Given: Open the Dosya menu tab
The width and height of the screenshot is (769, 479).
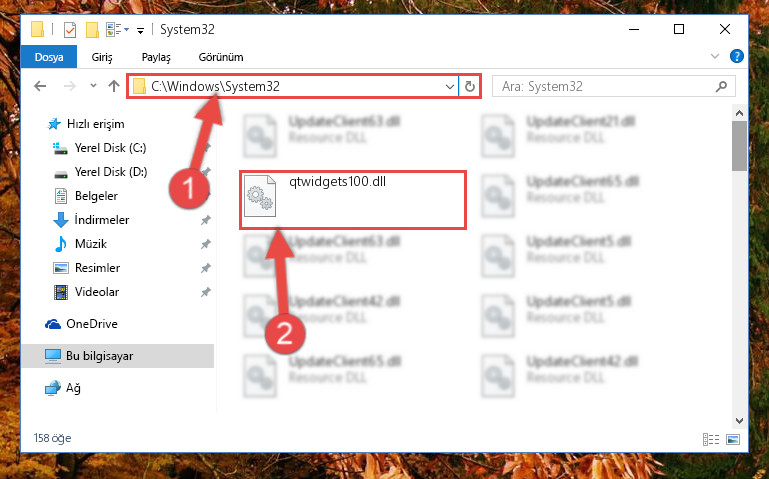Looking at the screenshot, I should click(x=49, y=57).
